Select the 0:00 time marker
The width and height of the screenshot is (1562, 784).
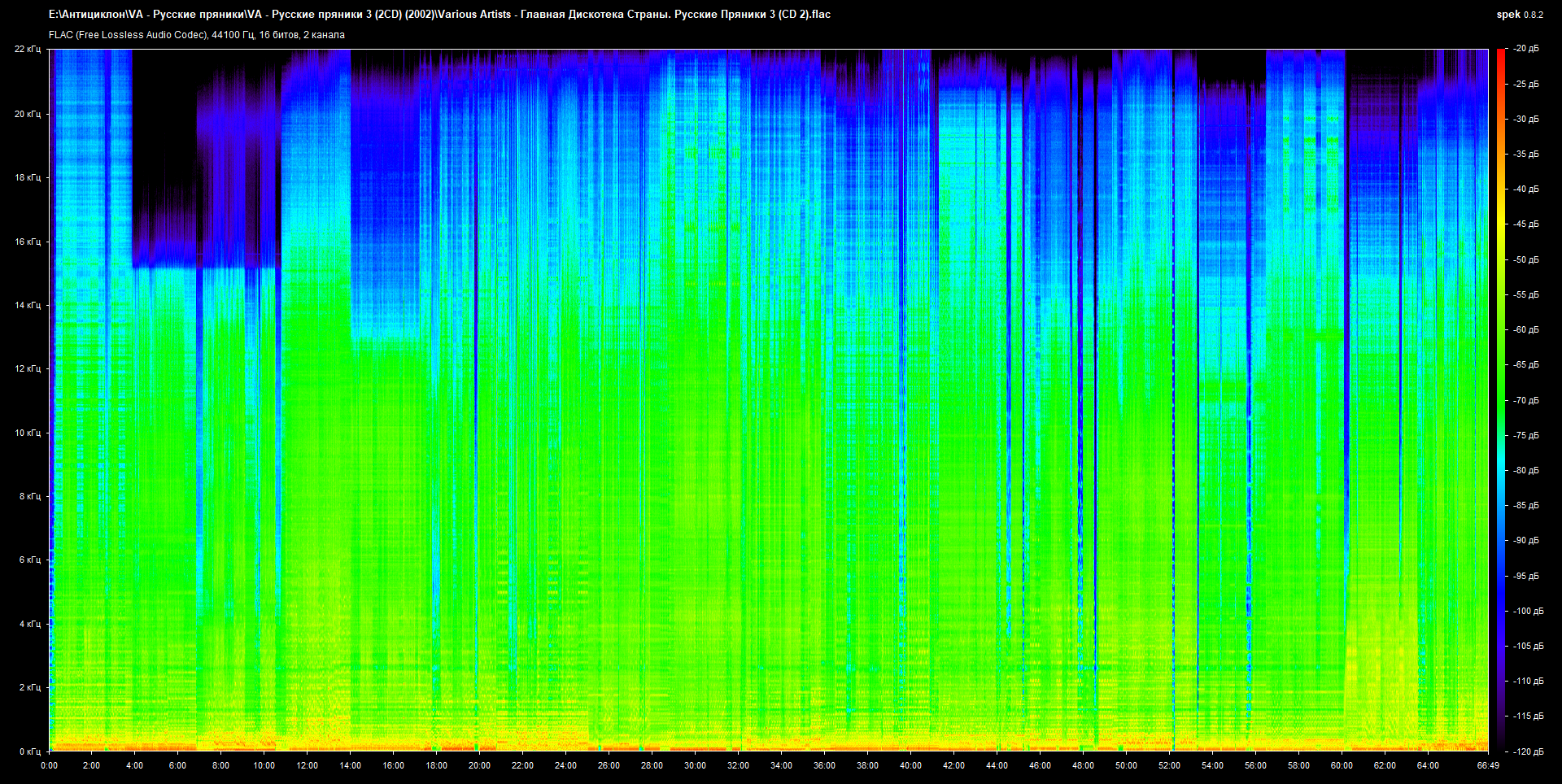tap(49, 765)
